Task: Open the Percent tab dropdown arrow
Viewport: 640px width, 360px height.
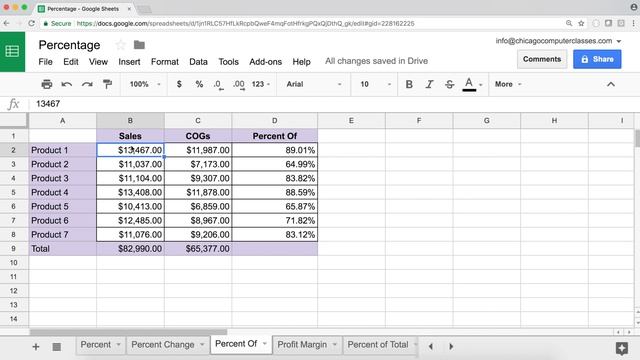Action: point(118,344)
